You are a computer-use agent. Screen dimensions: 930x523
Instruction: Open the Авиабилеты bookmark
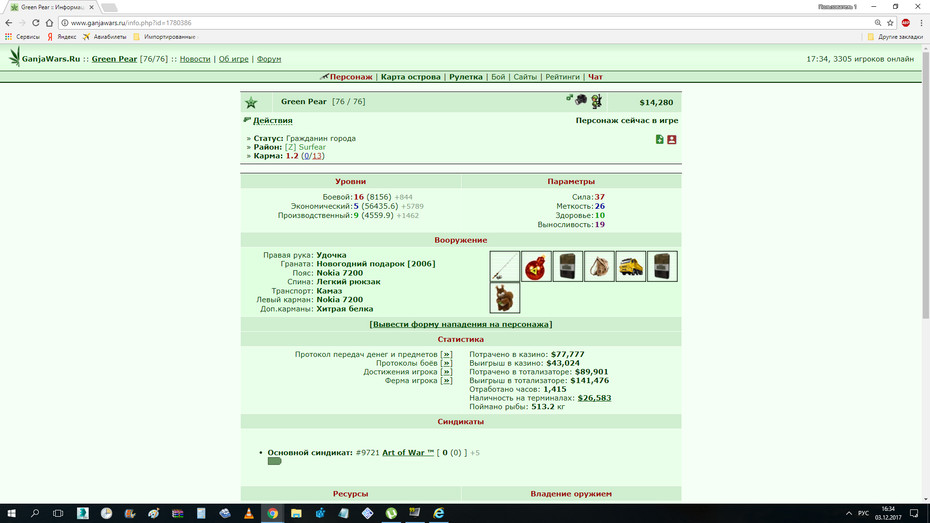point(104,37)
